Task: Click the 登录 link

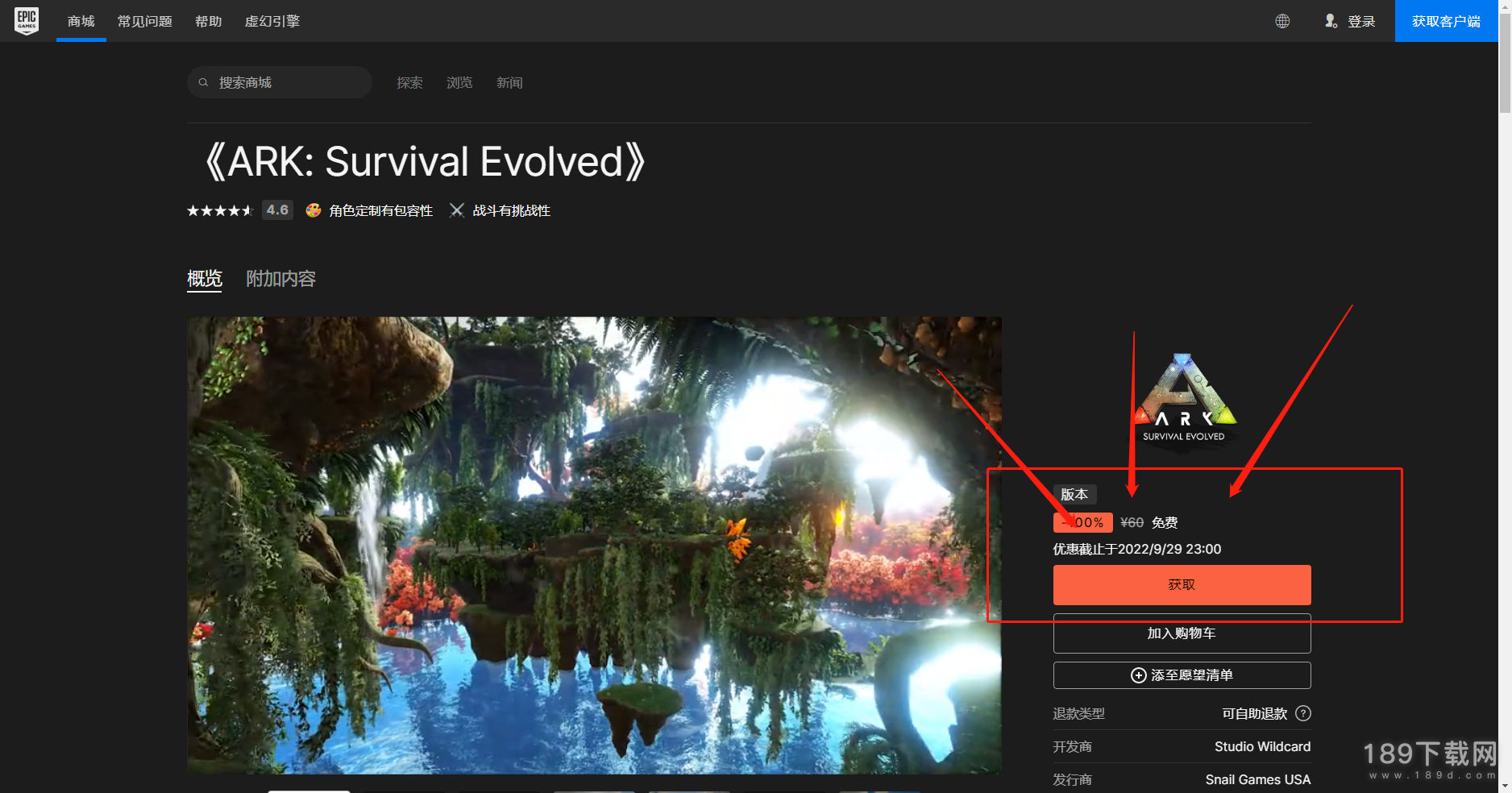Action: (1361, 21)
